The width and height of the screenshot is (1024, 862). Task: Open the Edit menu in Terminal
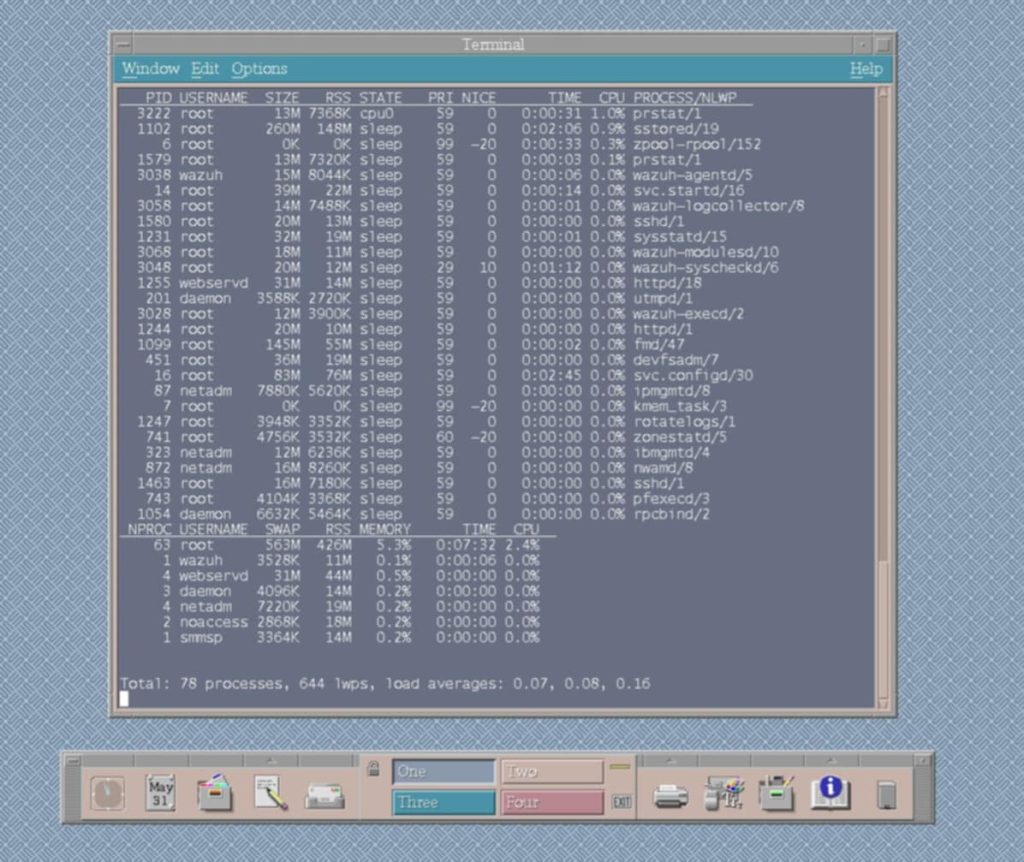205,69
